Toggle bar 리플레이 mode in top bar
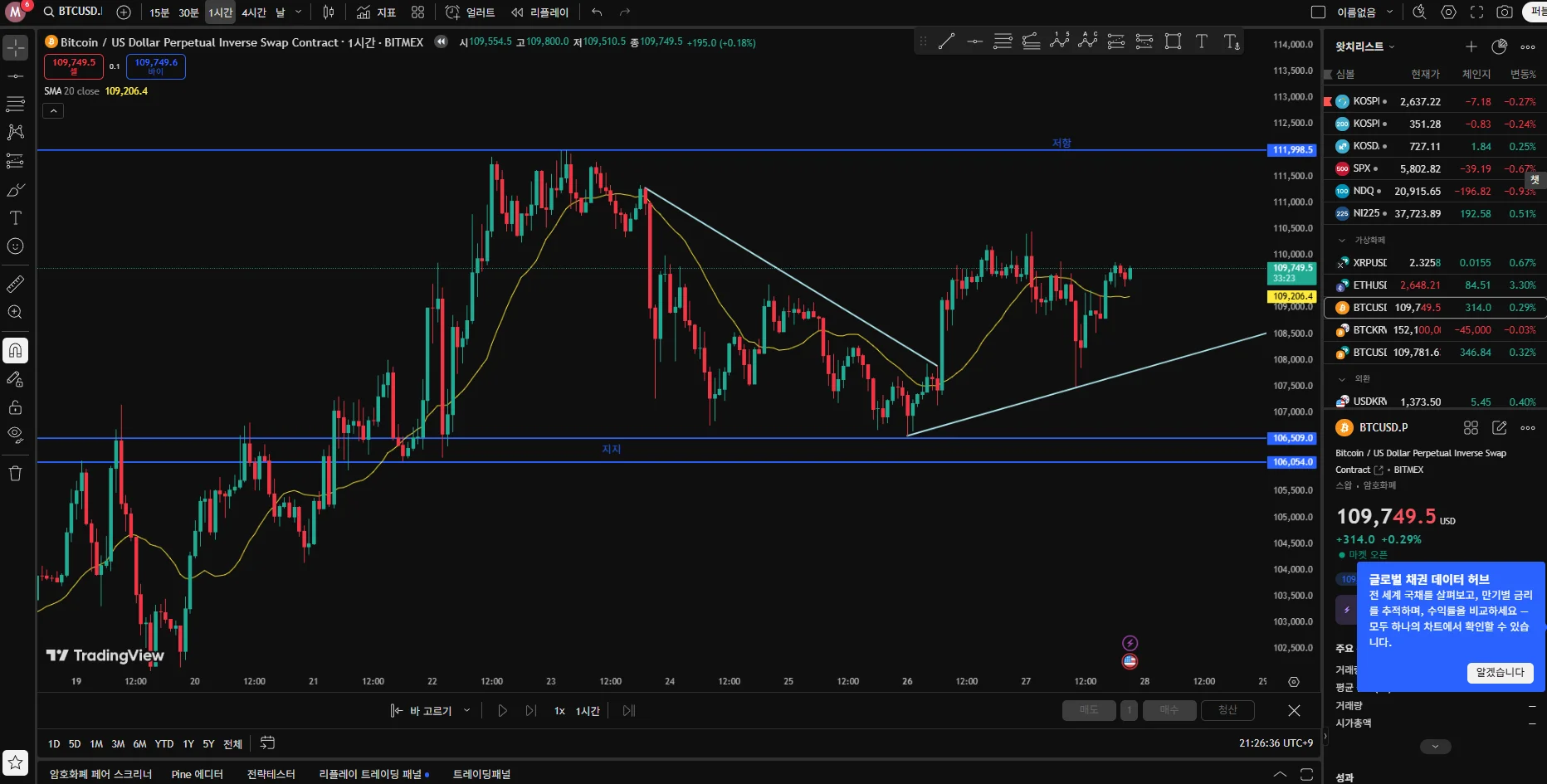Screen dimensions: 1547x784 coord(540,12)
